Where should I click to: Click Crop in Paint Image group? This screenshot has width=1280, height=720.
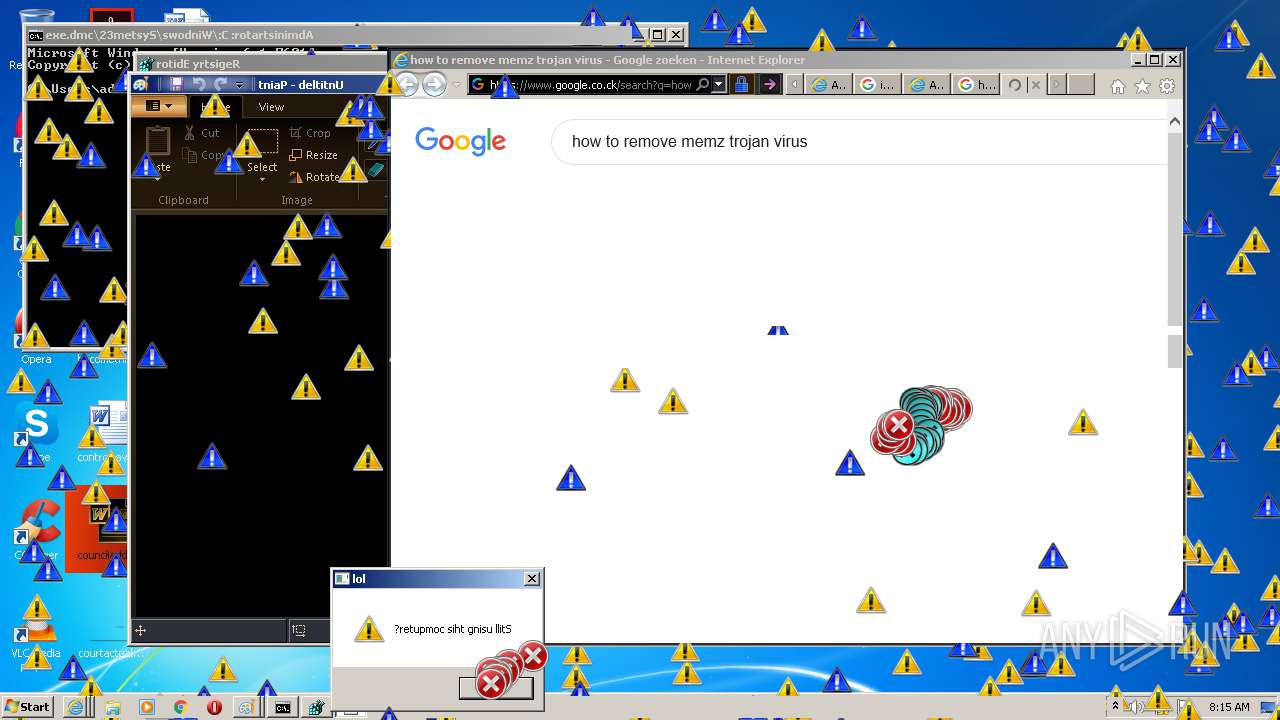[x=310, y=133]
